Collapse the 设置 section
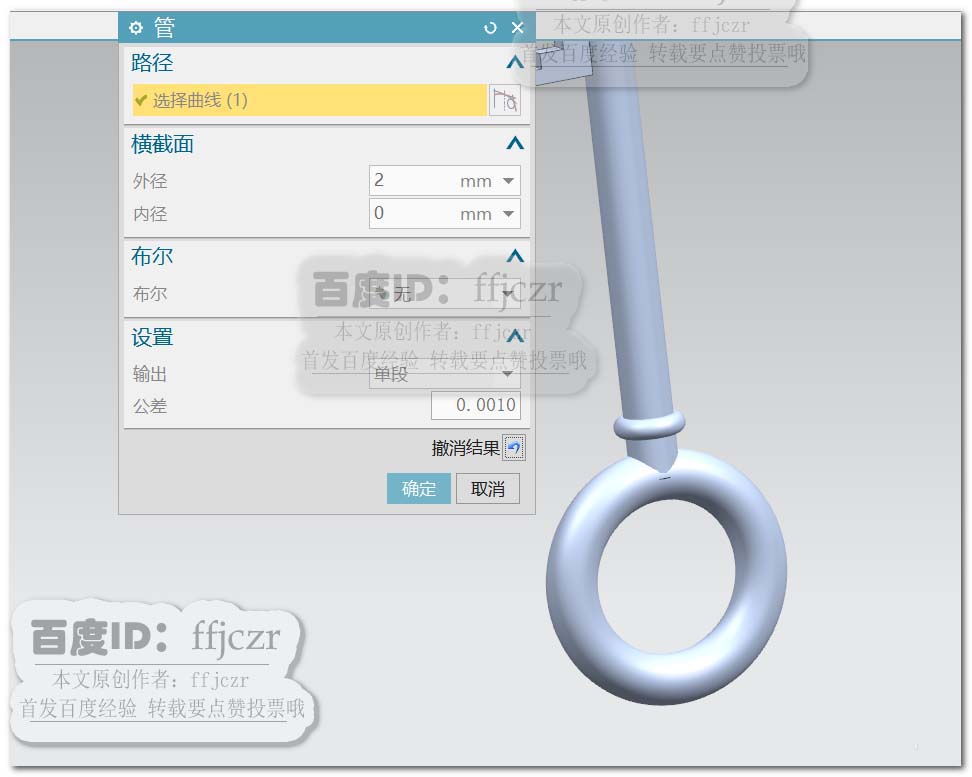This screenshot has width=972, height=777. click(x=515, y=337)
